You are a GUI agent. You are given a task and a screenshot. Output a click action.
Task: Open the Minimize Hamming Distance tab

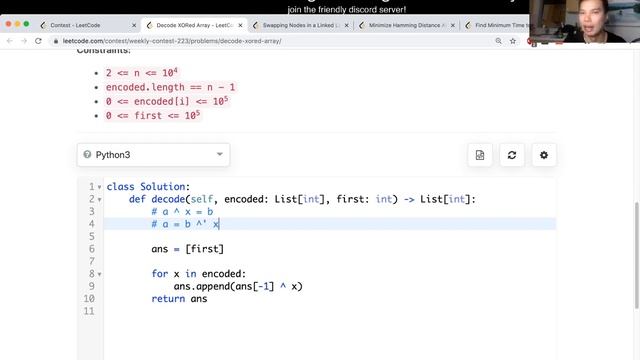(x=407, y=25)
